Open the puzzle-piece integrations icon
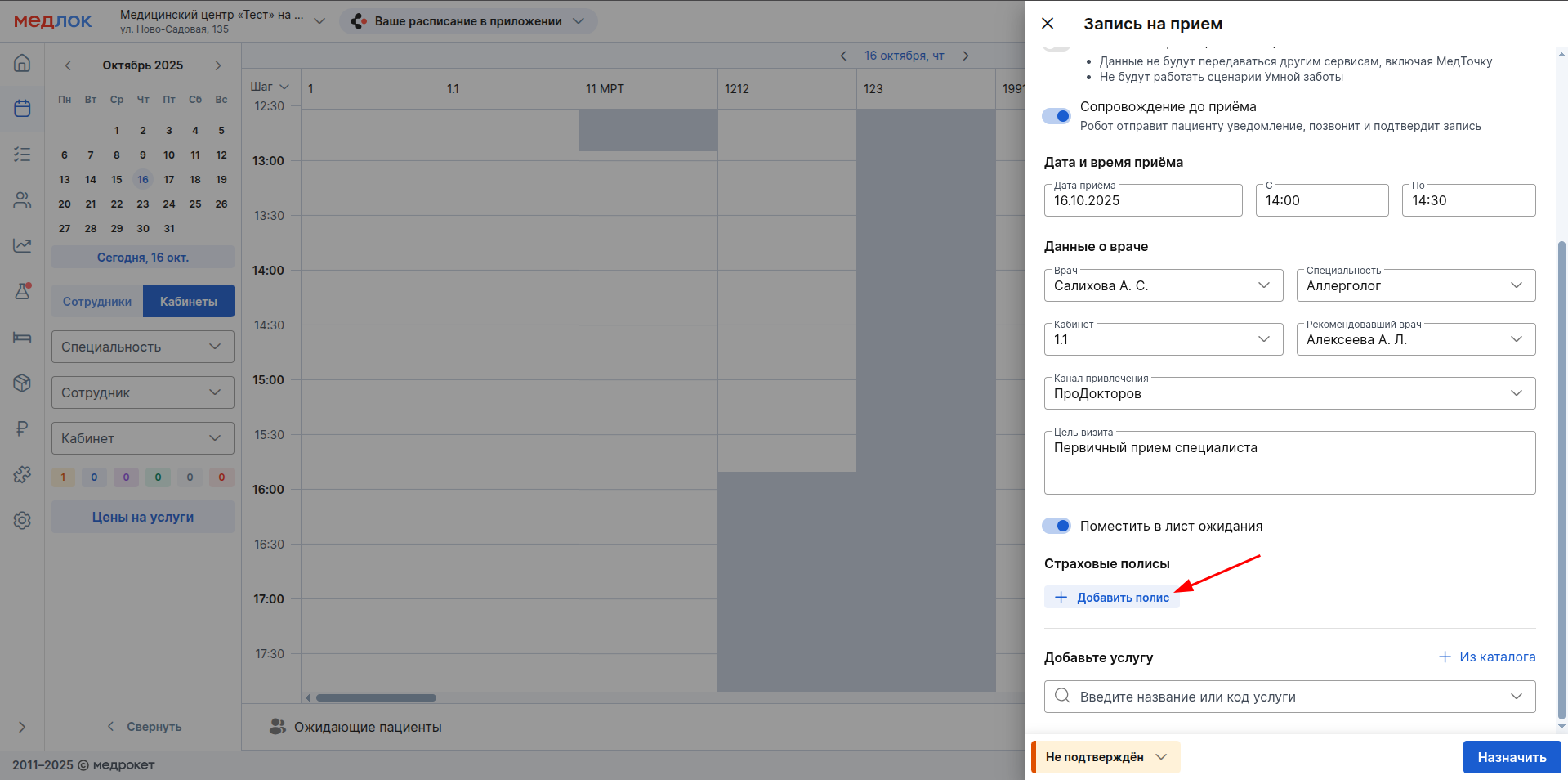 point(22,474)
